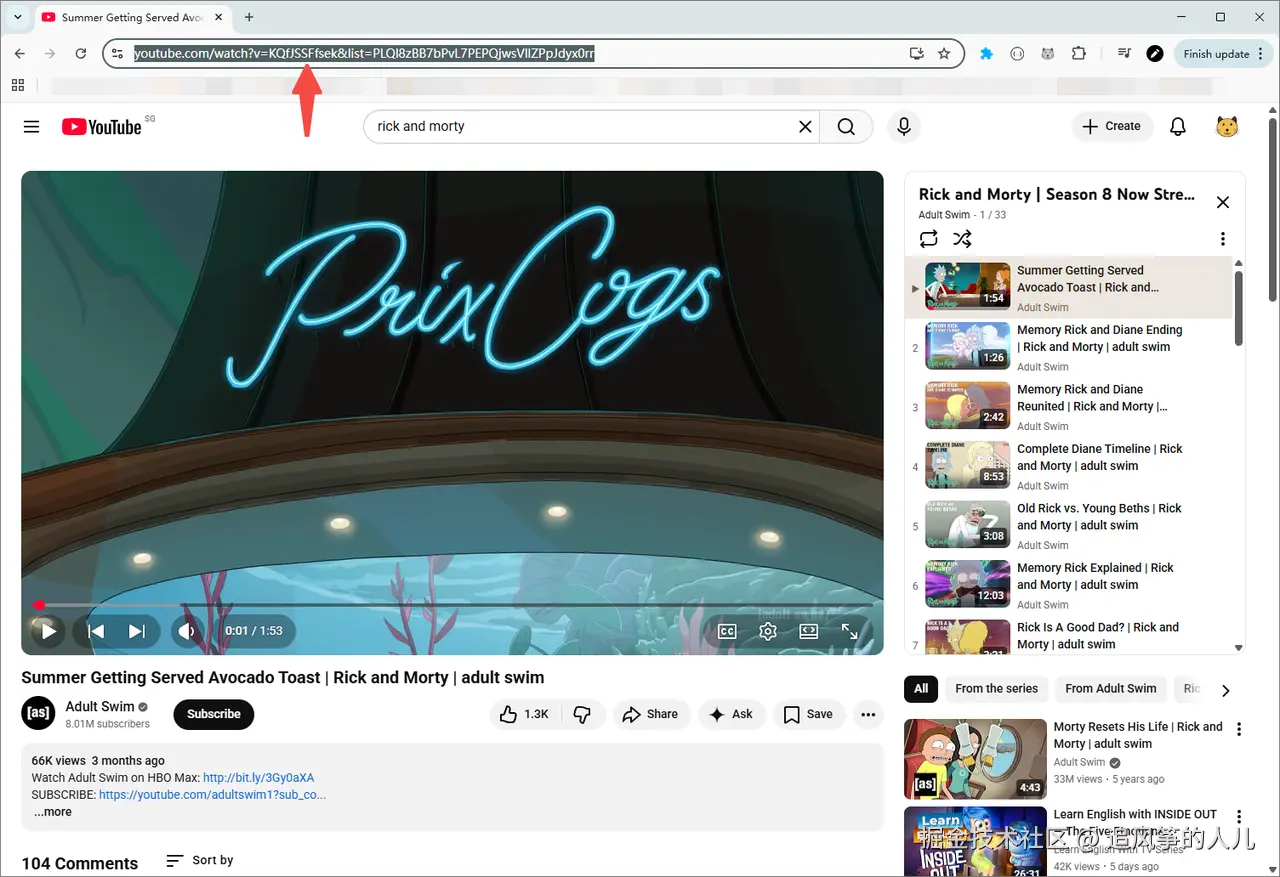
Task: Open Complete Diane Timeline video
Action: tap(1070, 467)
